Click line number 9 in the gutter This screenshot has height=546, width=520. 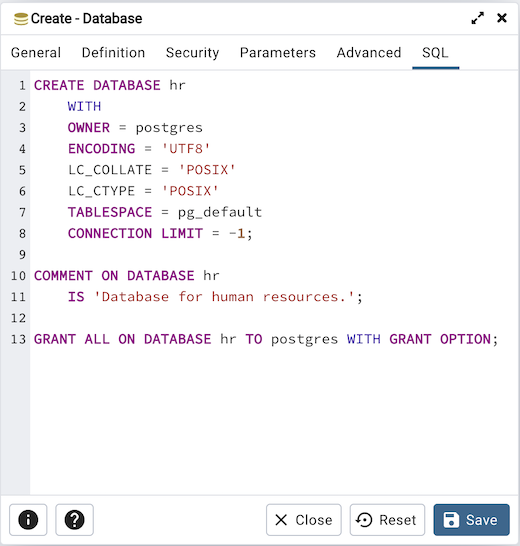tap(22, 255)
